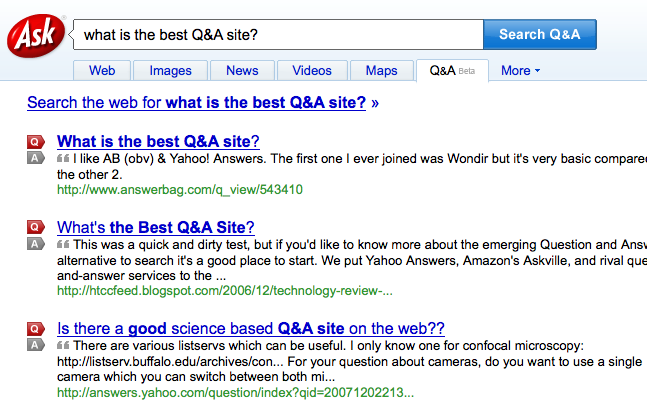
Task: Select the Q&A Beta tab
Action: tap(452, 70)
